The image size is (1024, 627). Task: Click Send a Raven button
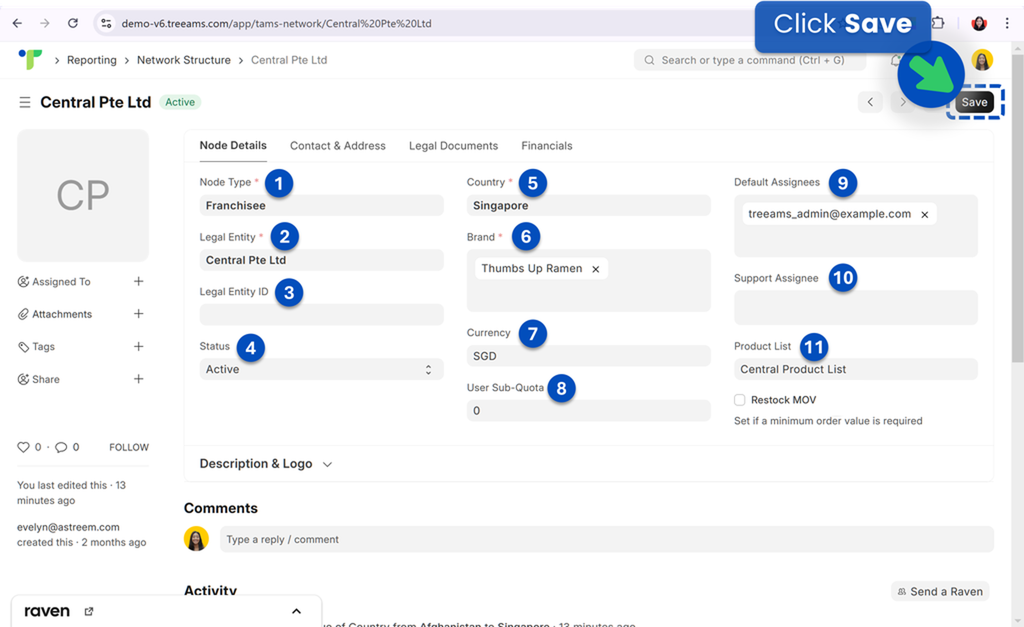coord(939,591)
